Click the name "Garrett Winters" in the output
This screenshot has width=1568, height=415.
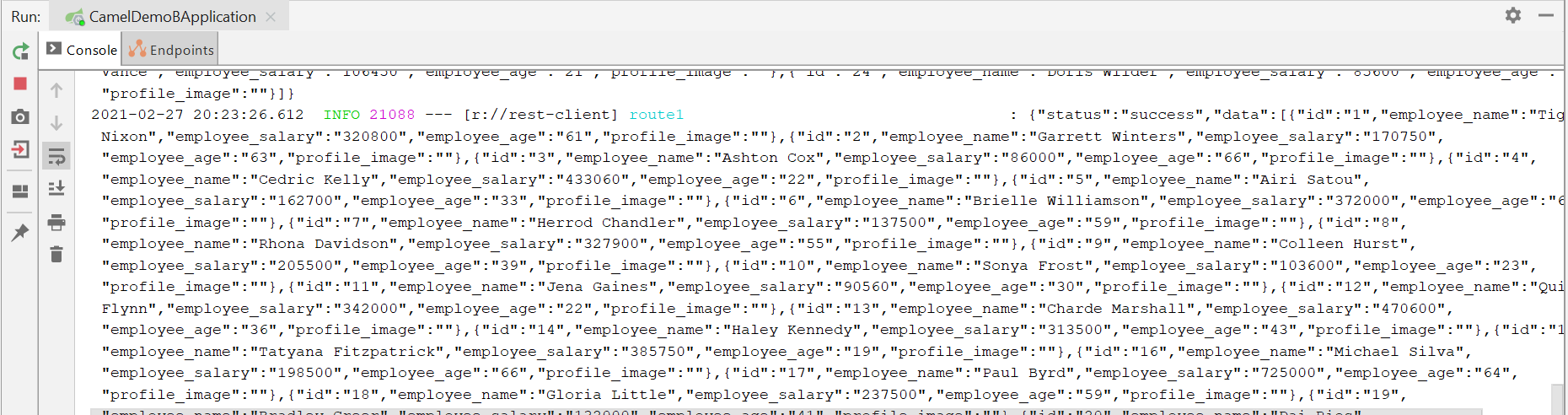(1106, 137)
